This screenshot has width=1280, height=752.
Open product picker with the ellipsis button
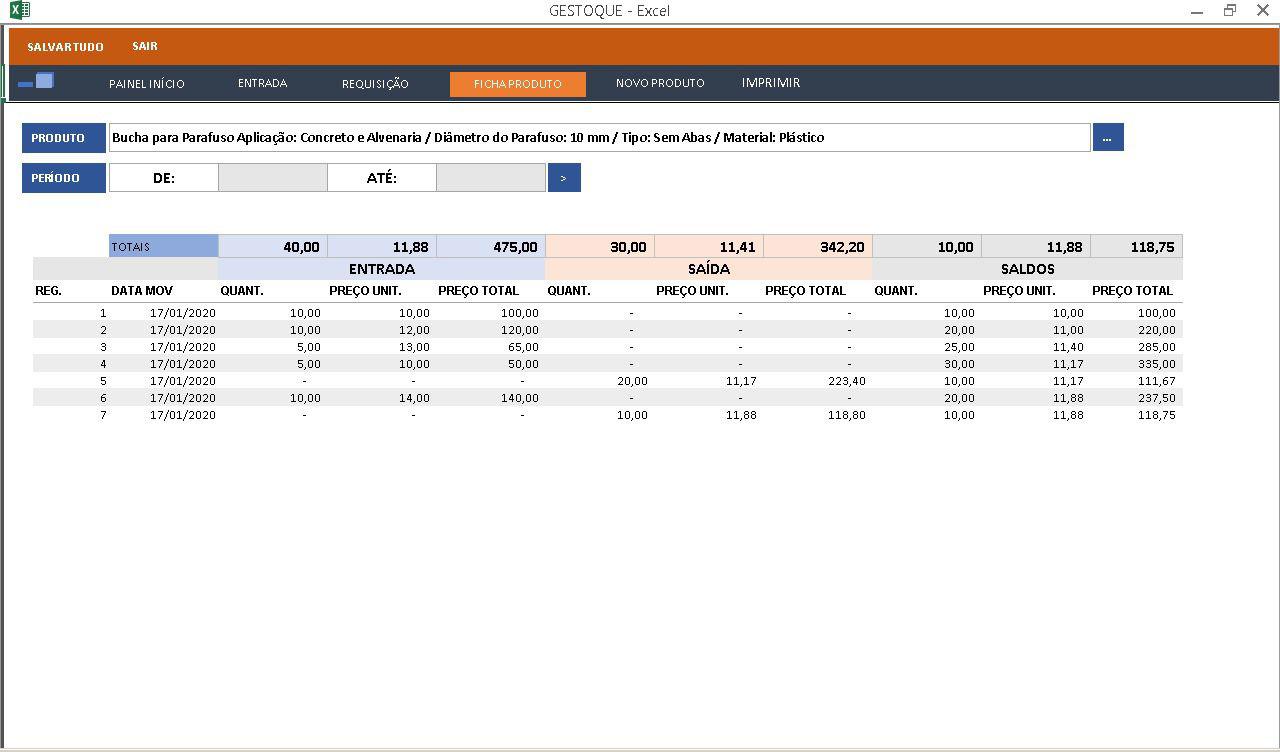click(x=1107, y=138)
